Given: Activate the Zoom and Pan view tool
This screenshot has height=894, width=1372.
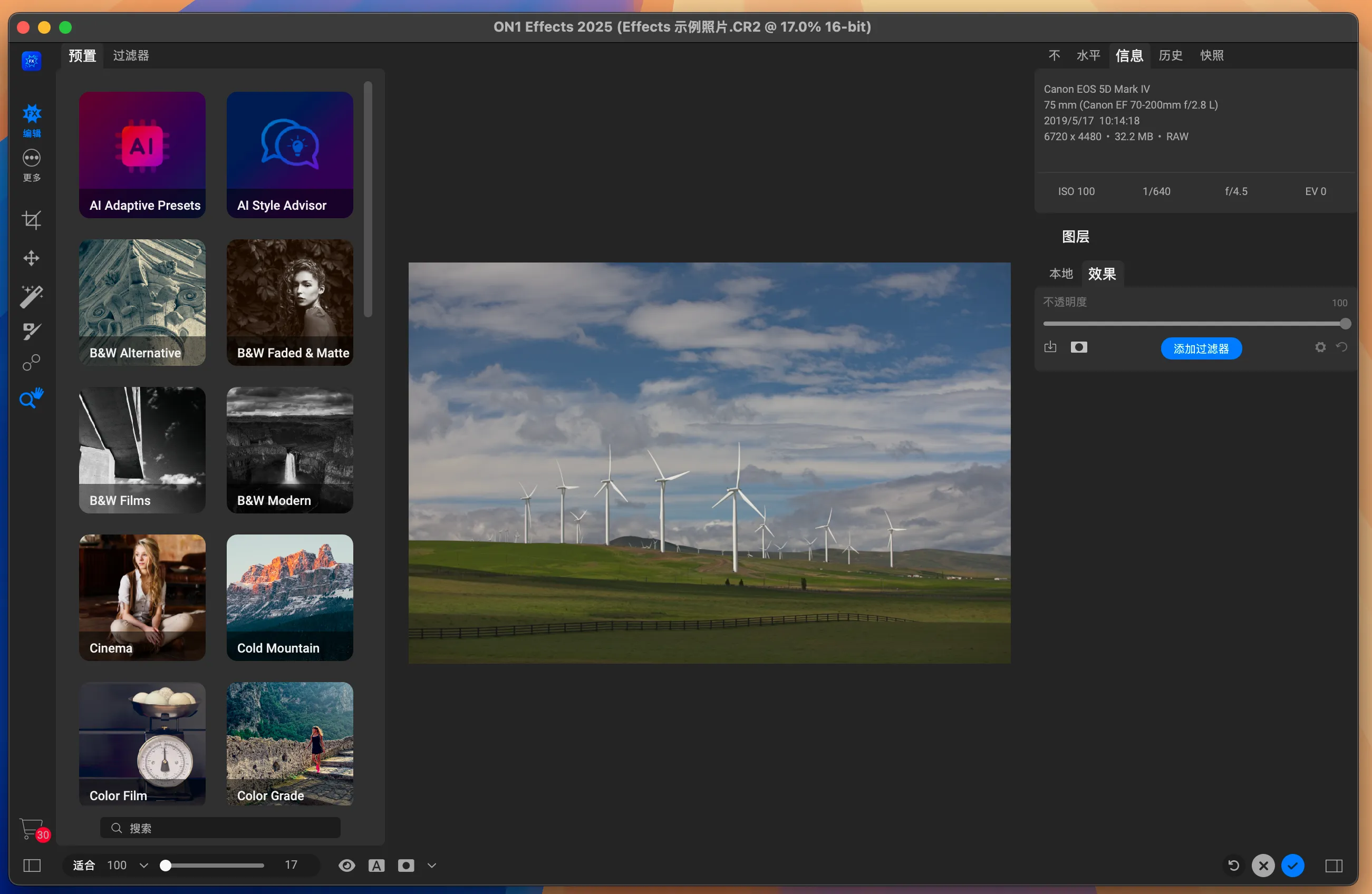Looking at the screenshot, I should coord(31,398).
